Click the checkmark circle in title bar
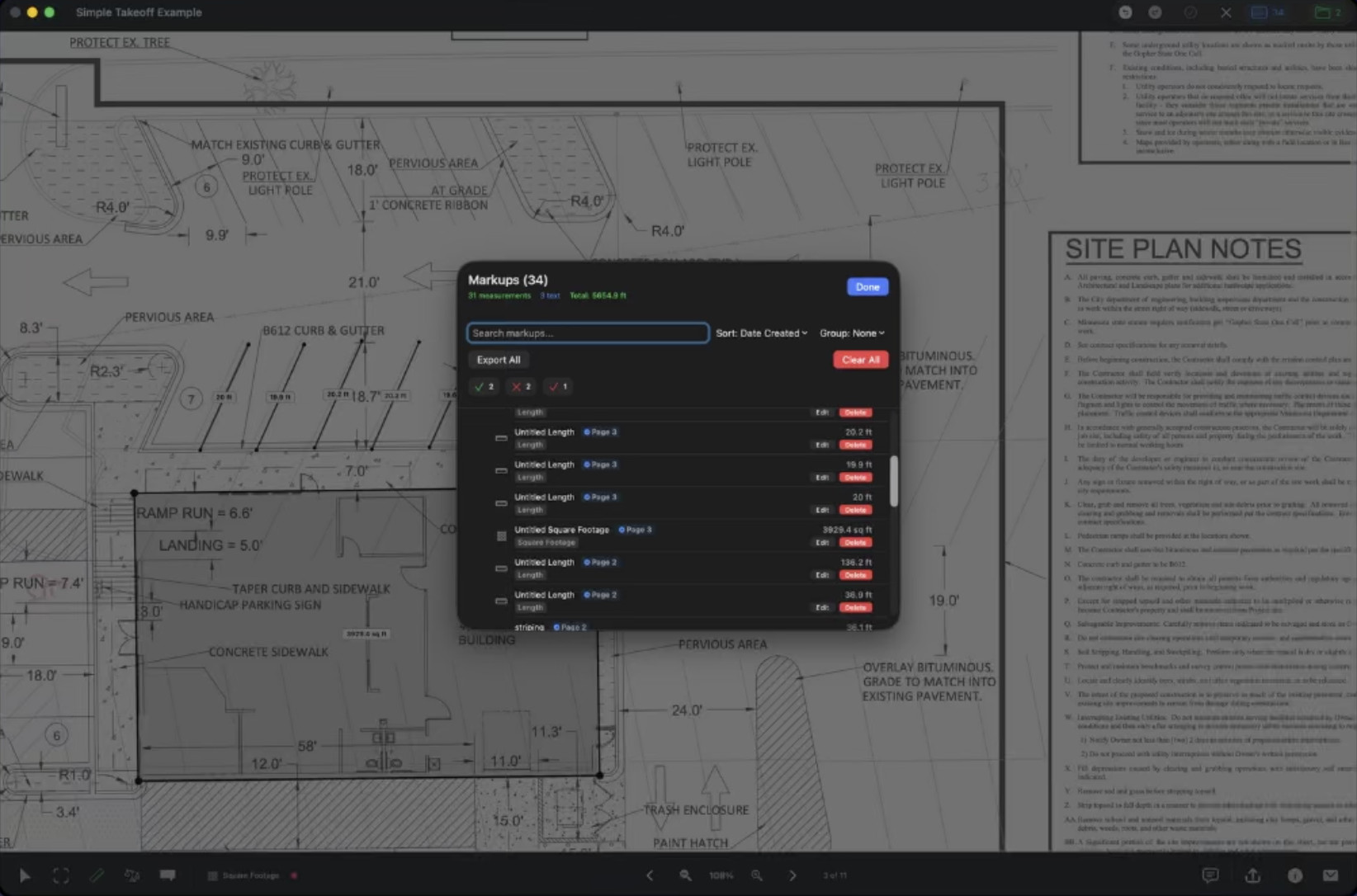 (x=1190, y=12)
